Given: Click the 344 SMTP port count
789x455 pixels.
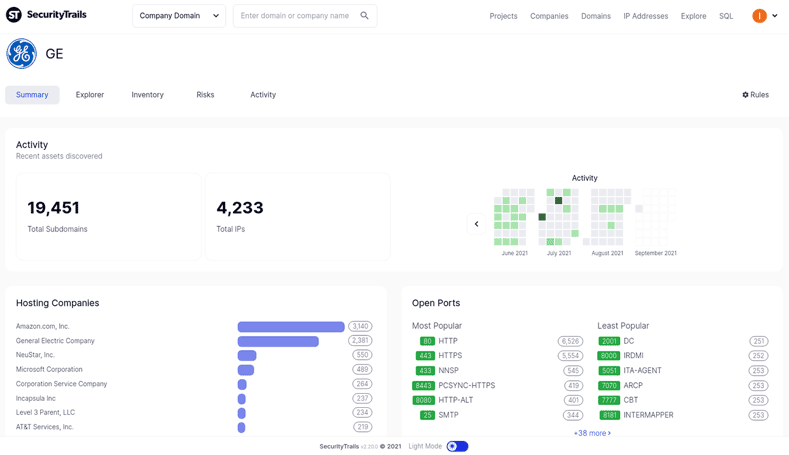Looking at the screenshot, I should pyautogui.click(x=573, y=415).
